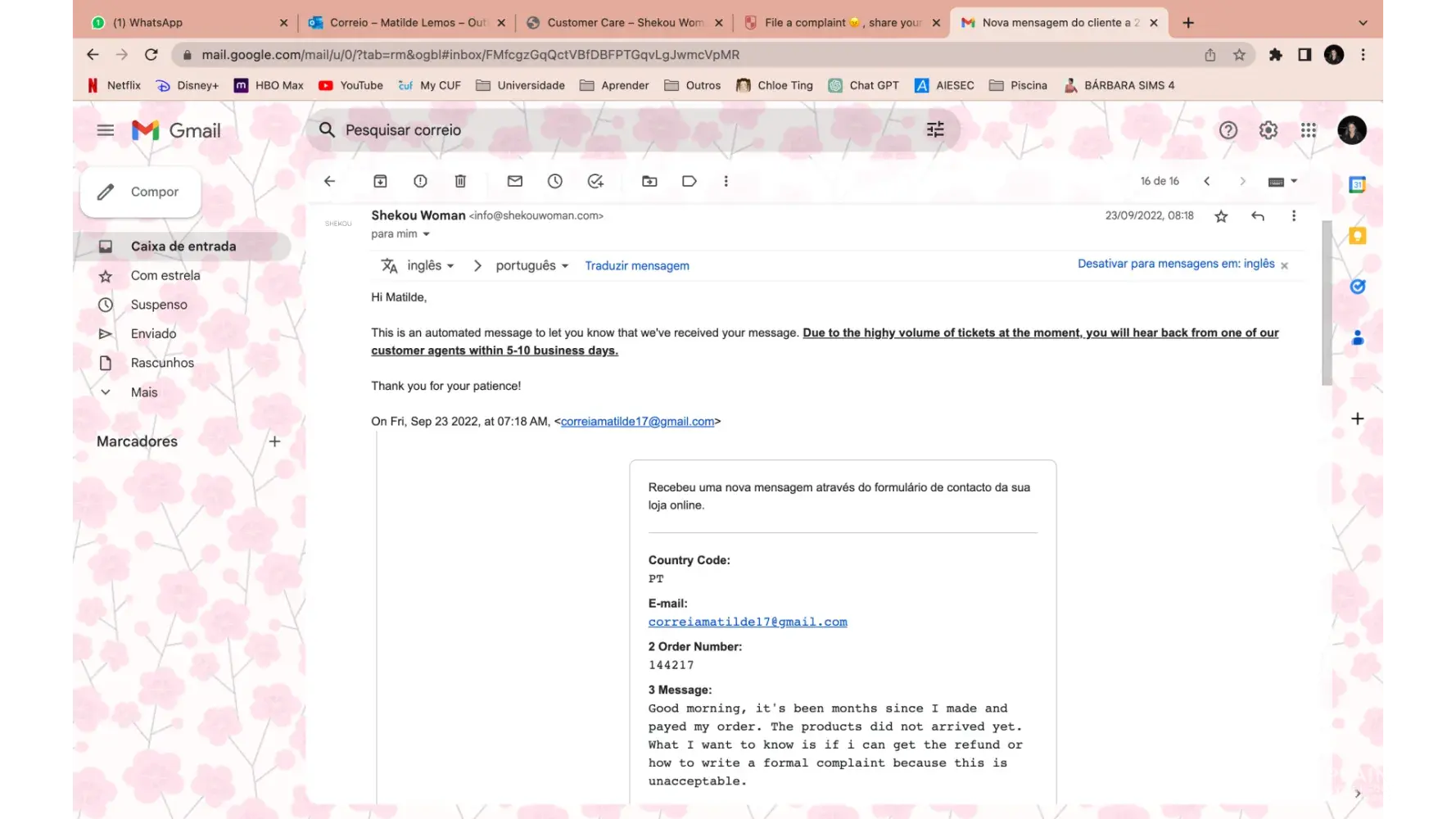Open Caixa de entrada folder
This screenshot has height=819, width=1456.
(183, 247)
